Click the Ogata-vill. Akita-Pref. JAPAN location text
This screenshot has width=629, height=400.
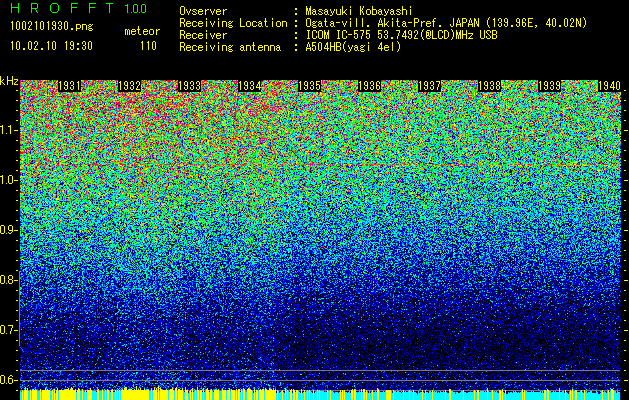(x=446, y=23)
